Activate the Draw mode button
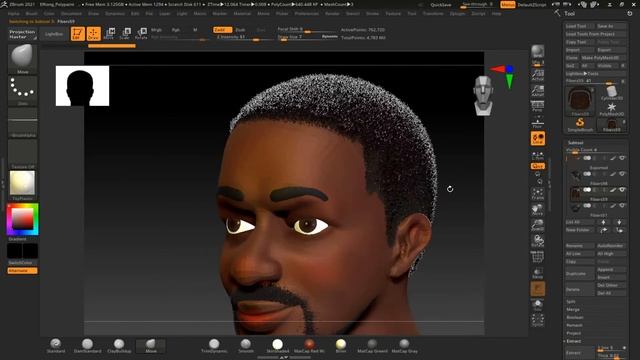 93,33
